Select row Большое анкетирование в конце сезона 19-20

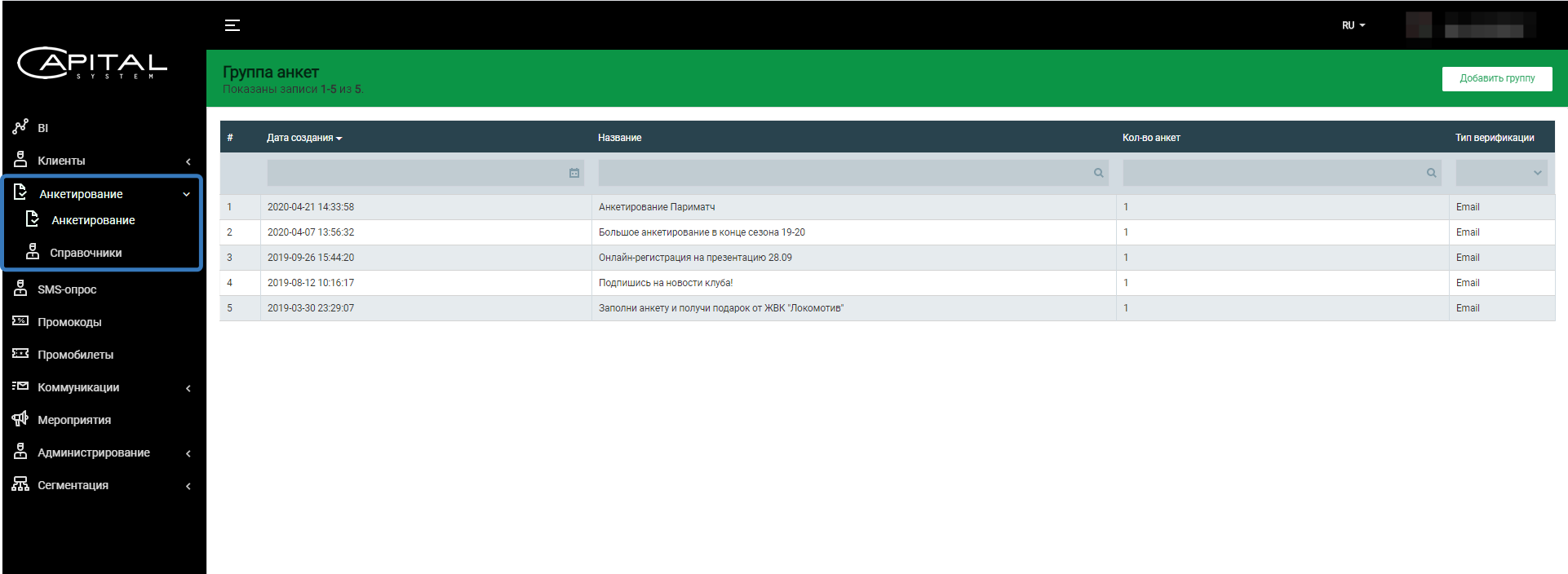[x=888, y=232]
